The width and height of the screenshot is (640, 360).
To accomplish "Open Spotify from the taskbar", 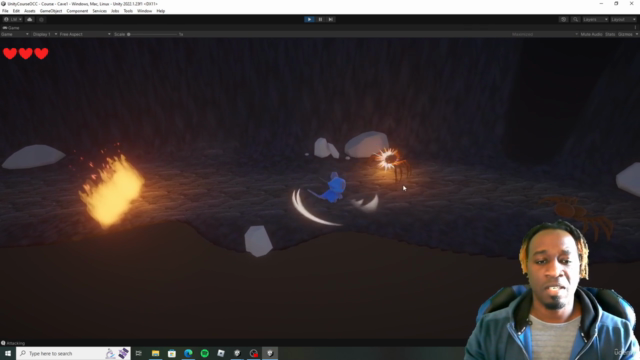I will 204,353.
